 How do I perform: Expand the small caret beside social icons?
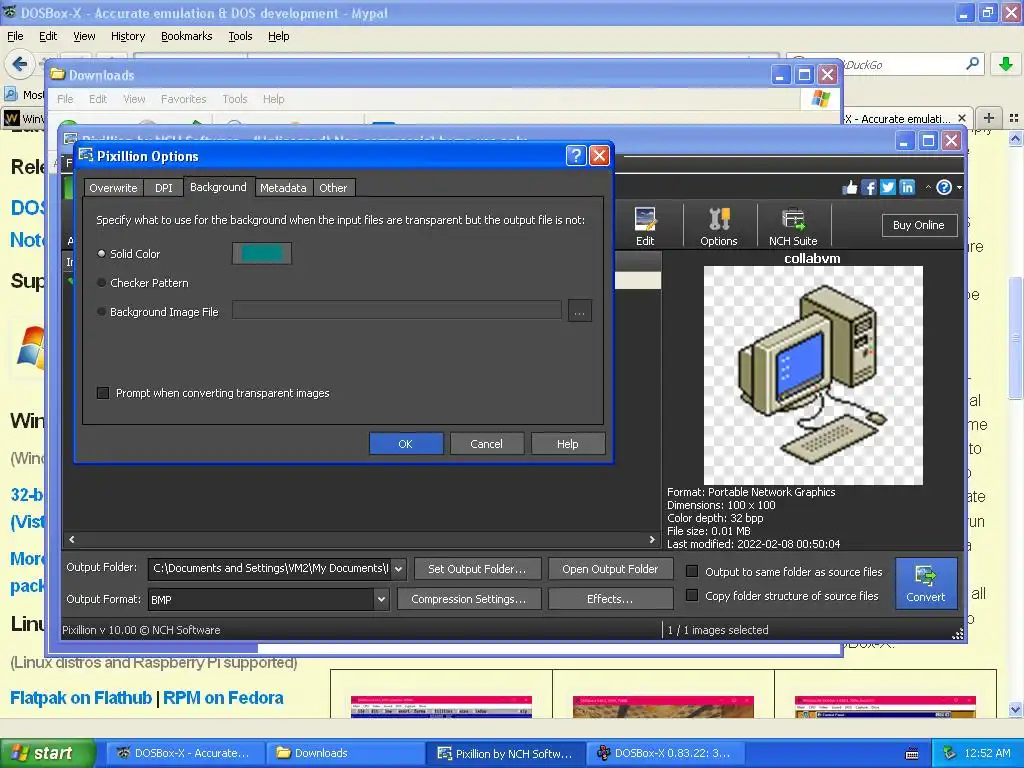click(x=928, y=187)
